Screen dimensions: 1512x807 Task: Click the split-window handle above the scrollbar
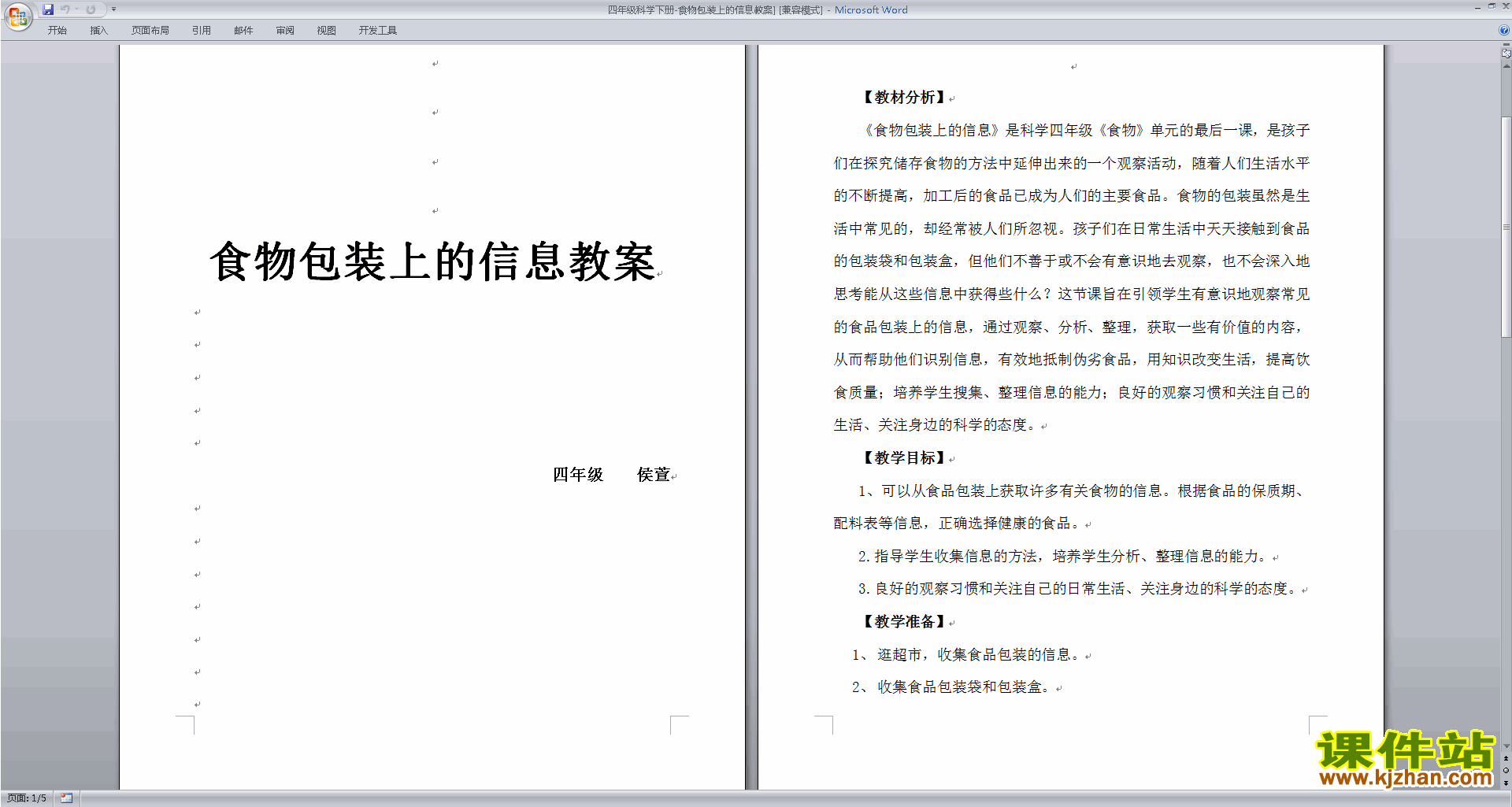(1506, 45)
